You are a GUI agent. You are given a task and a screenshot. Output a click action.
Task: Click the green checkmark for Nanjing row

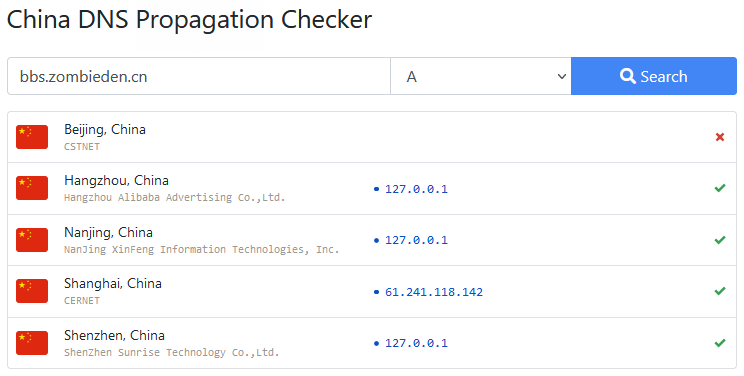click(x=720, y=240)
